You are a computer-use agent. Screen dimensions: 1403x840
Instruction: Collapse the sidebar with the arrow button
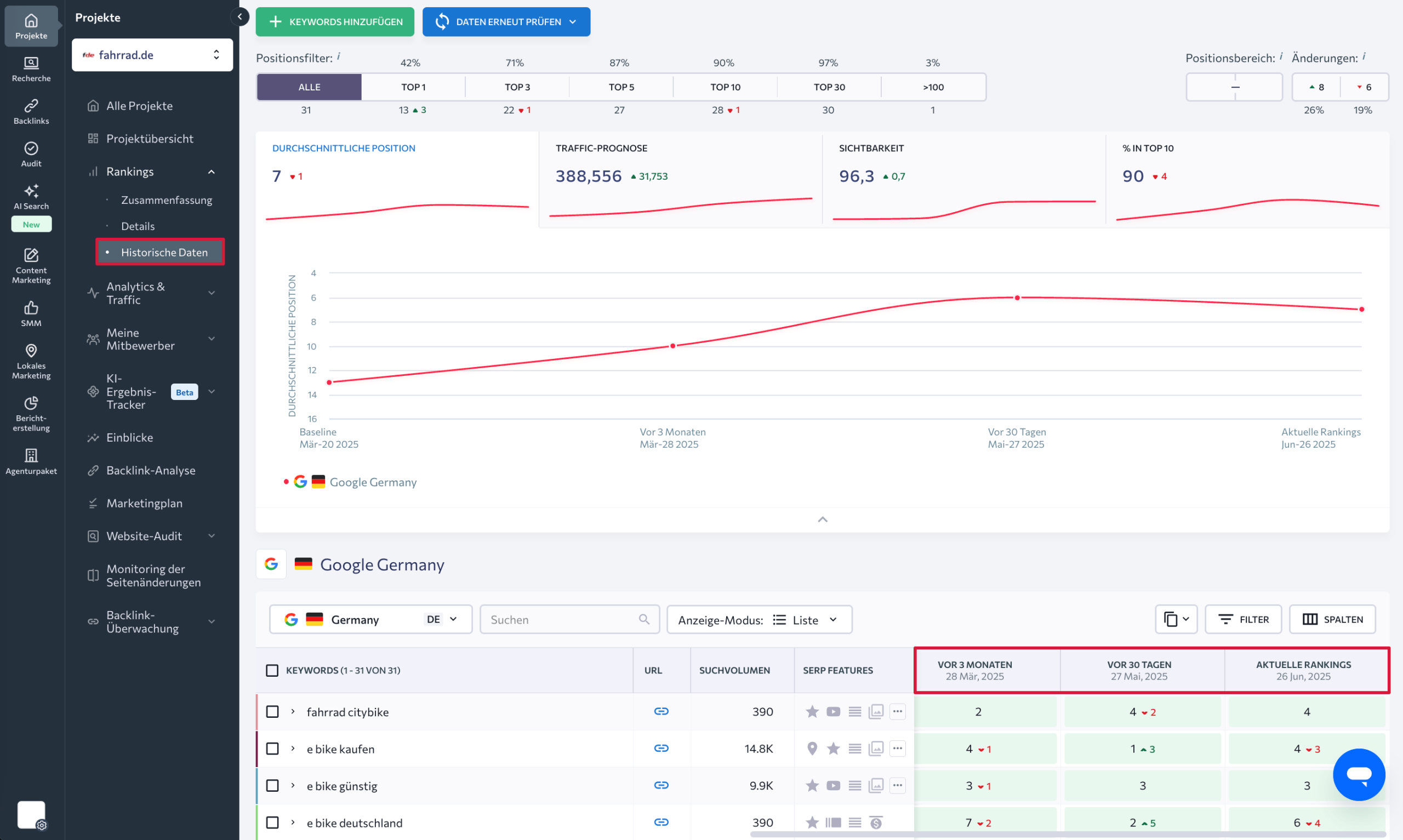pos(240,17)
